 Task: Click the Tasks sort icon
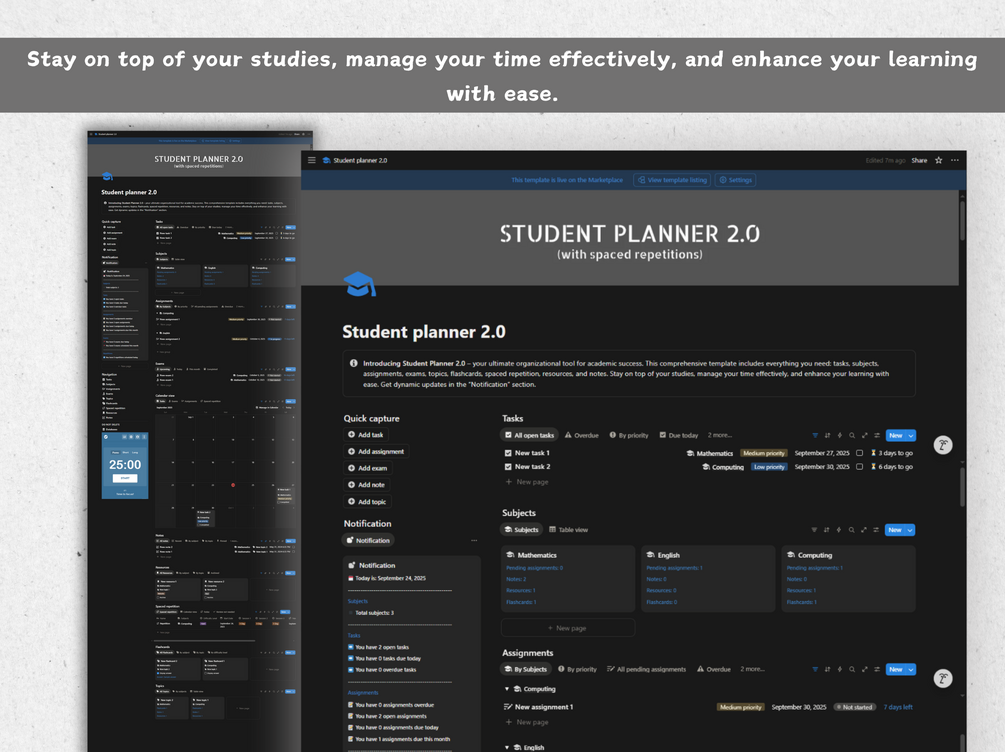(827, 435)
